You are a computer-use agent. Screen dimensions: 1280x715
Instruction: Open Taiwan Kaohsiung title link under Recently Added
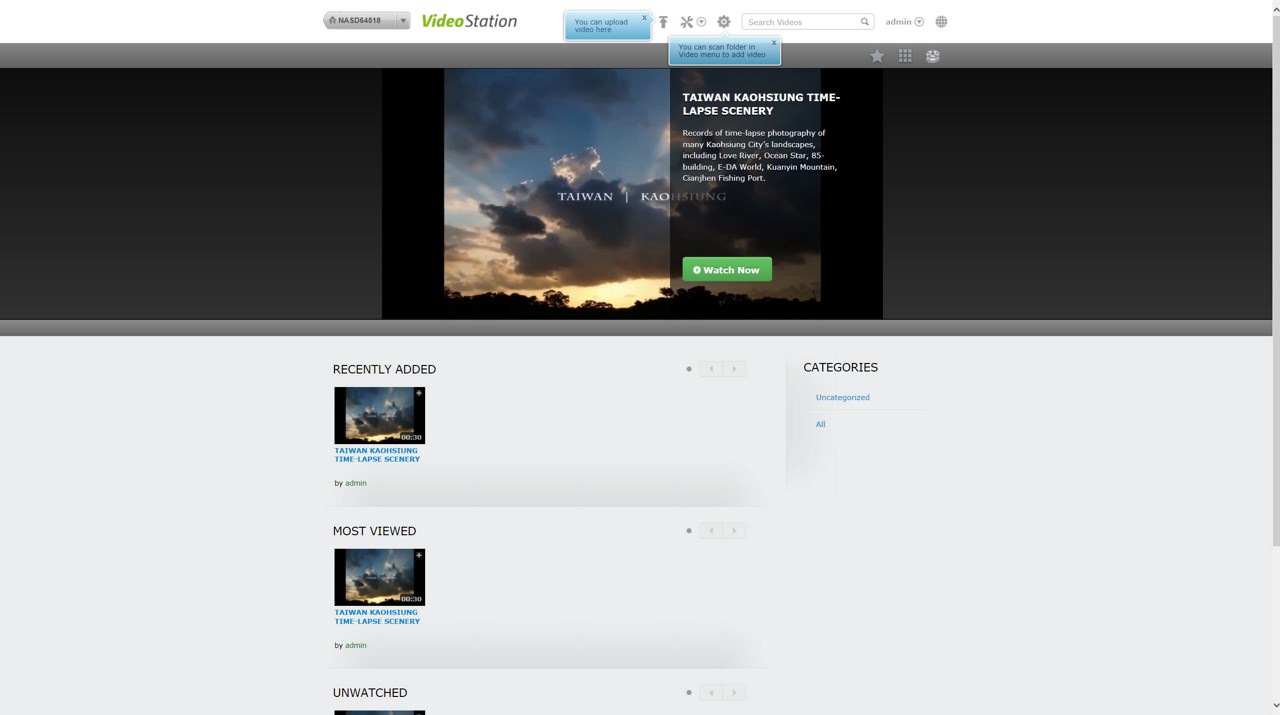point(377,455)
